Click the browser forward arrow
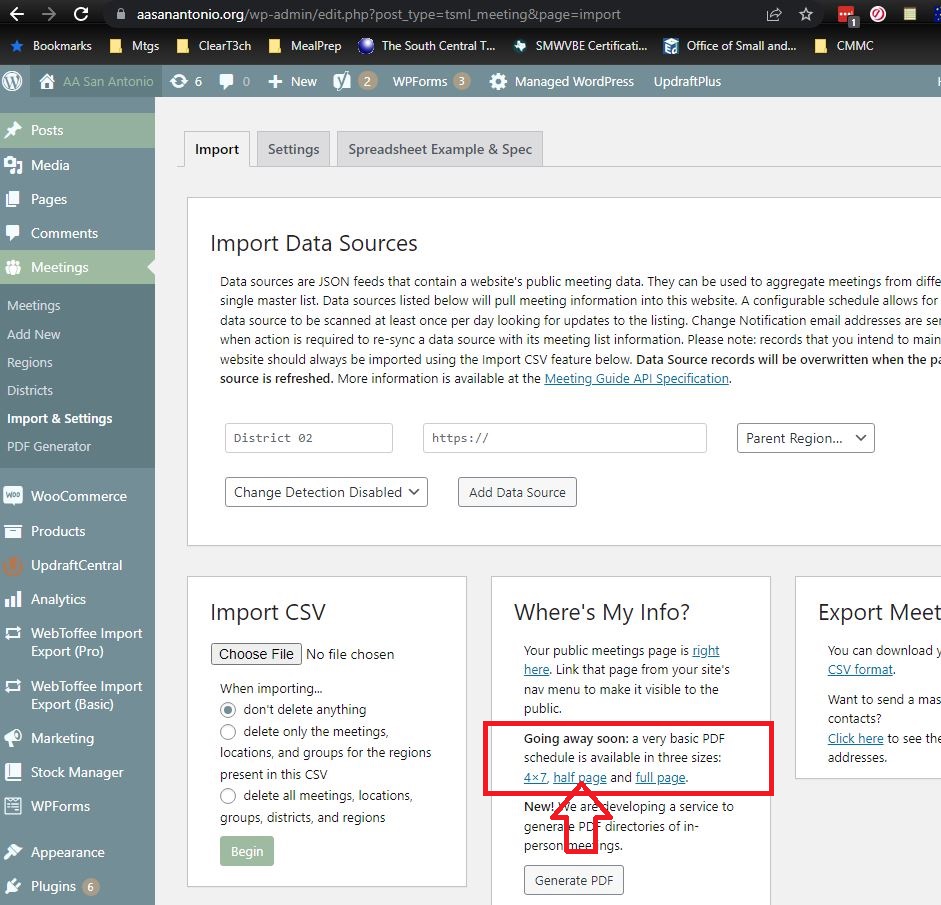Screen dimensions: 941x905 point(49,14)
